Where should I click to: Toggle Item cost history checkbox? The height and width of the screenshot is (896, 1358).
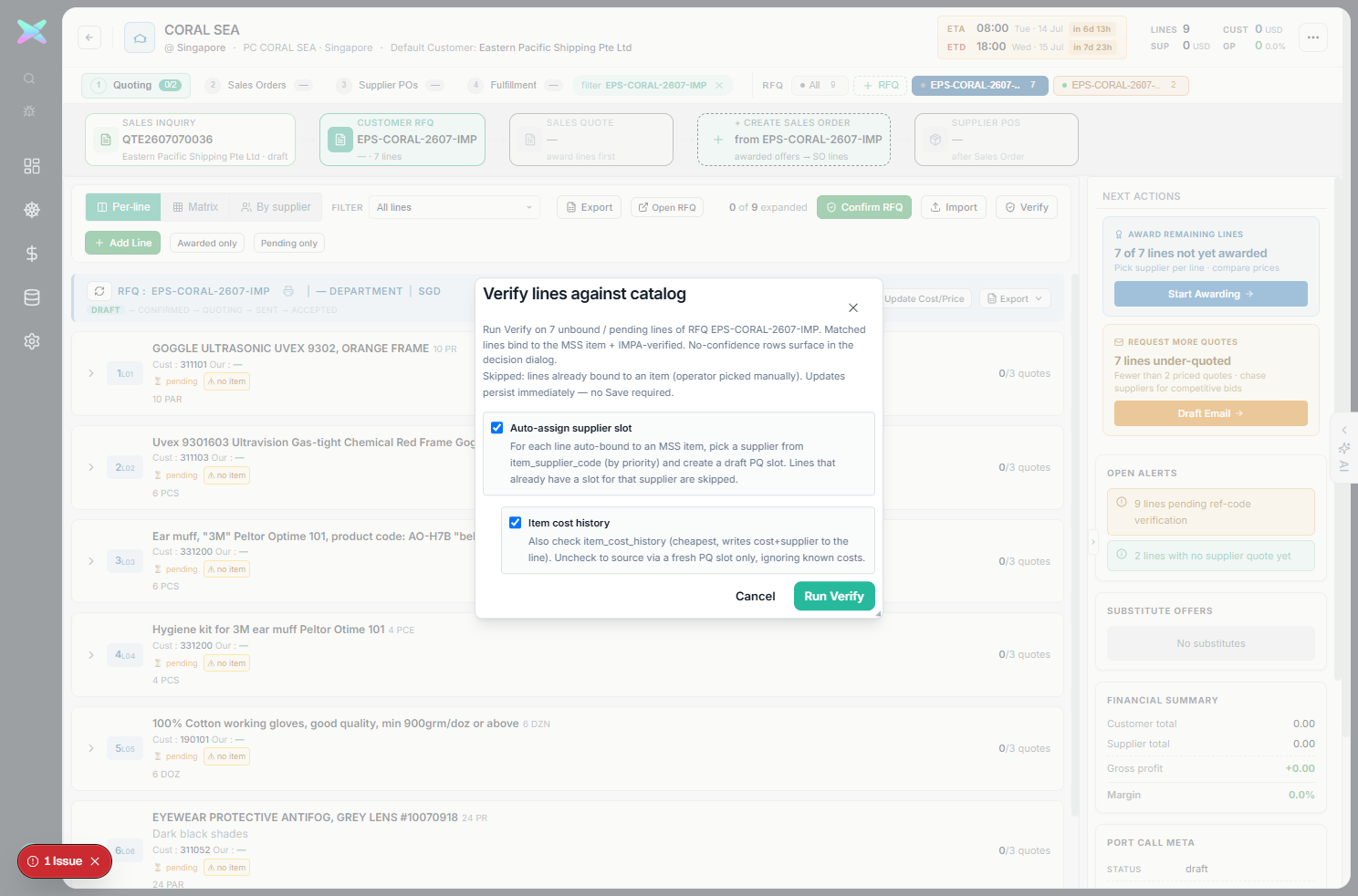[x=516, y=523]
